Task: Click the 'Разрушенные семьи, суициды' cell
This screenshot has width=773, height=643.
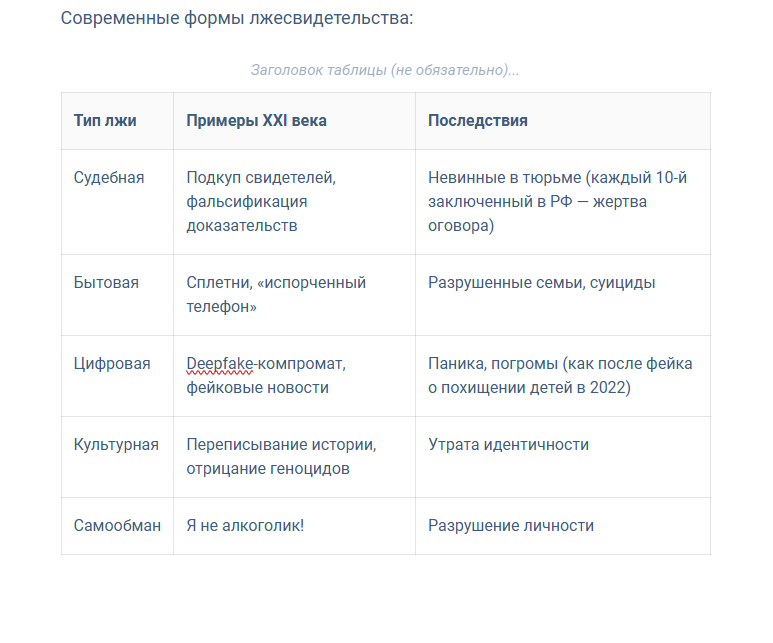Action: pyautogui.click(x=562, y=295)
